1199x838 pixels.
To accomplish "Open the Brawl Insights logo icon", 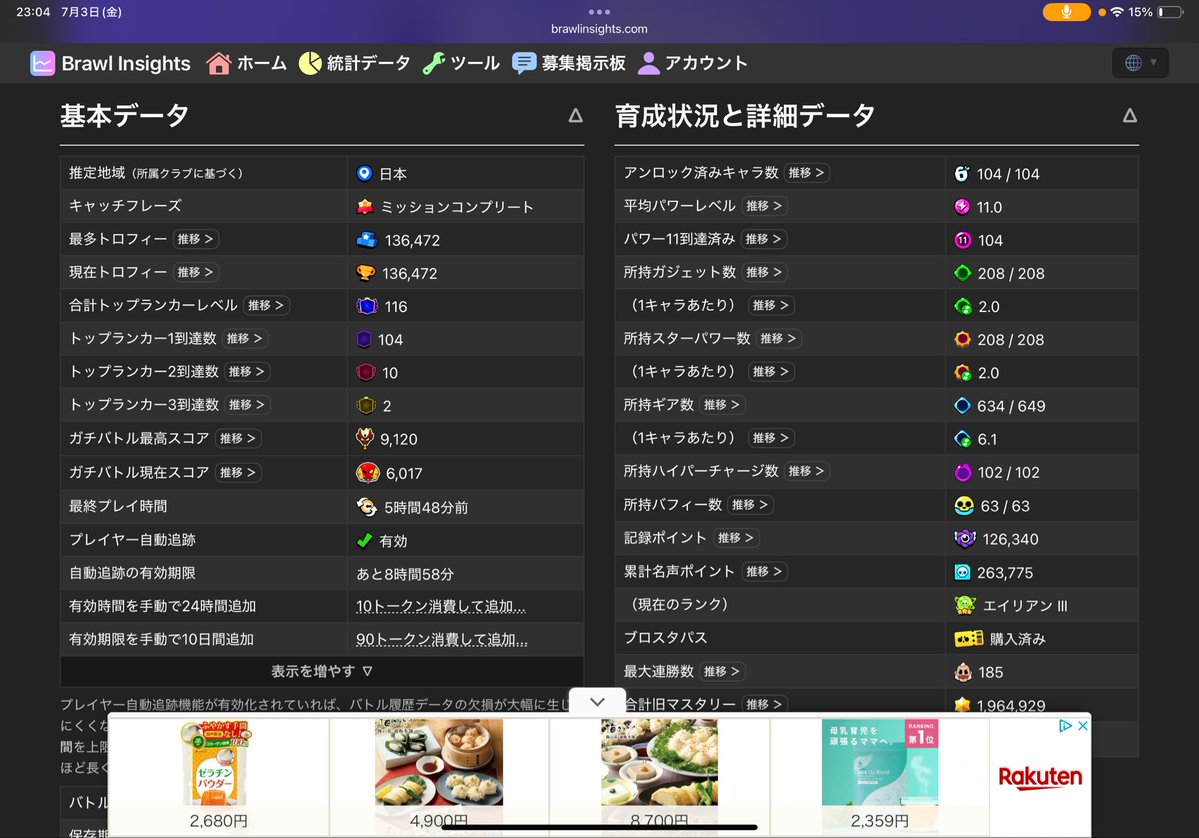I will [42, 63].
